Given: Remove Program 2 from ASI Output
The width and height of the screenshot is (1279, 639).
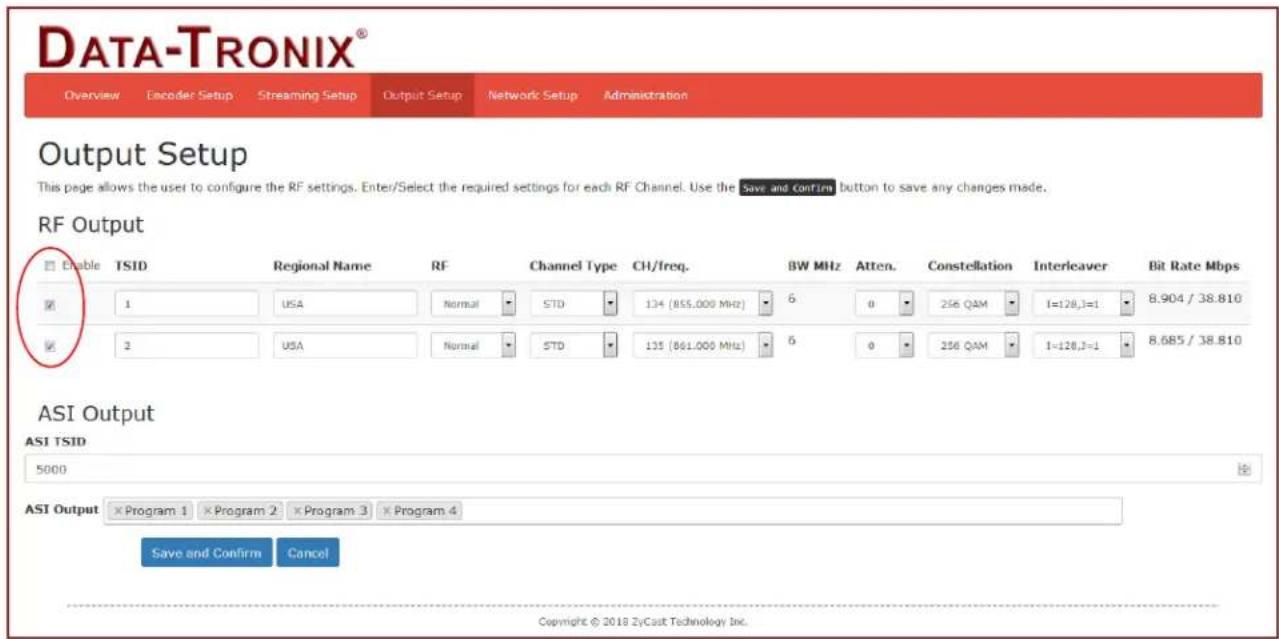Looking at the screenshot, I should pyautogui.click(x=208, y=511).
